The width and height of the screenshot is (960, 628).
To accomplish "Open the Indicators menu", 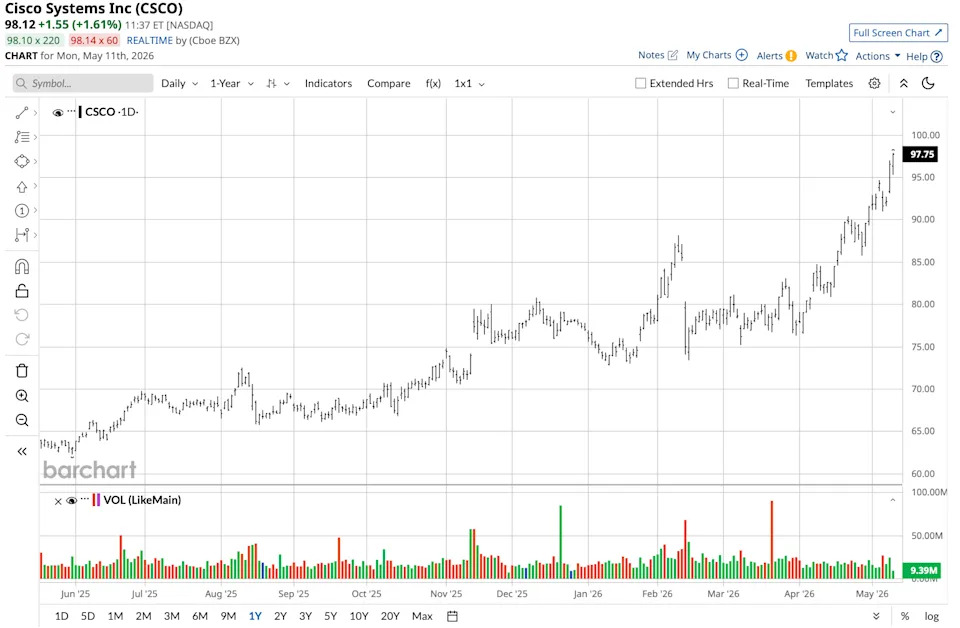I will point(328,83).
